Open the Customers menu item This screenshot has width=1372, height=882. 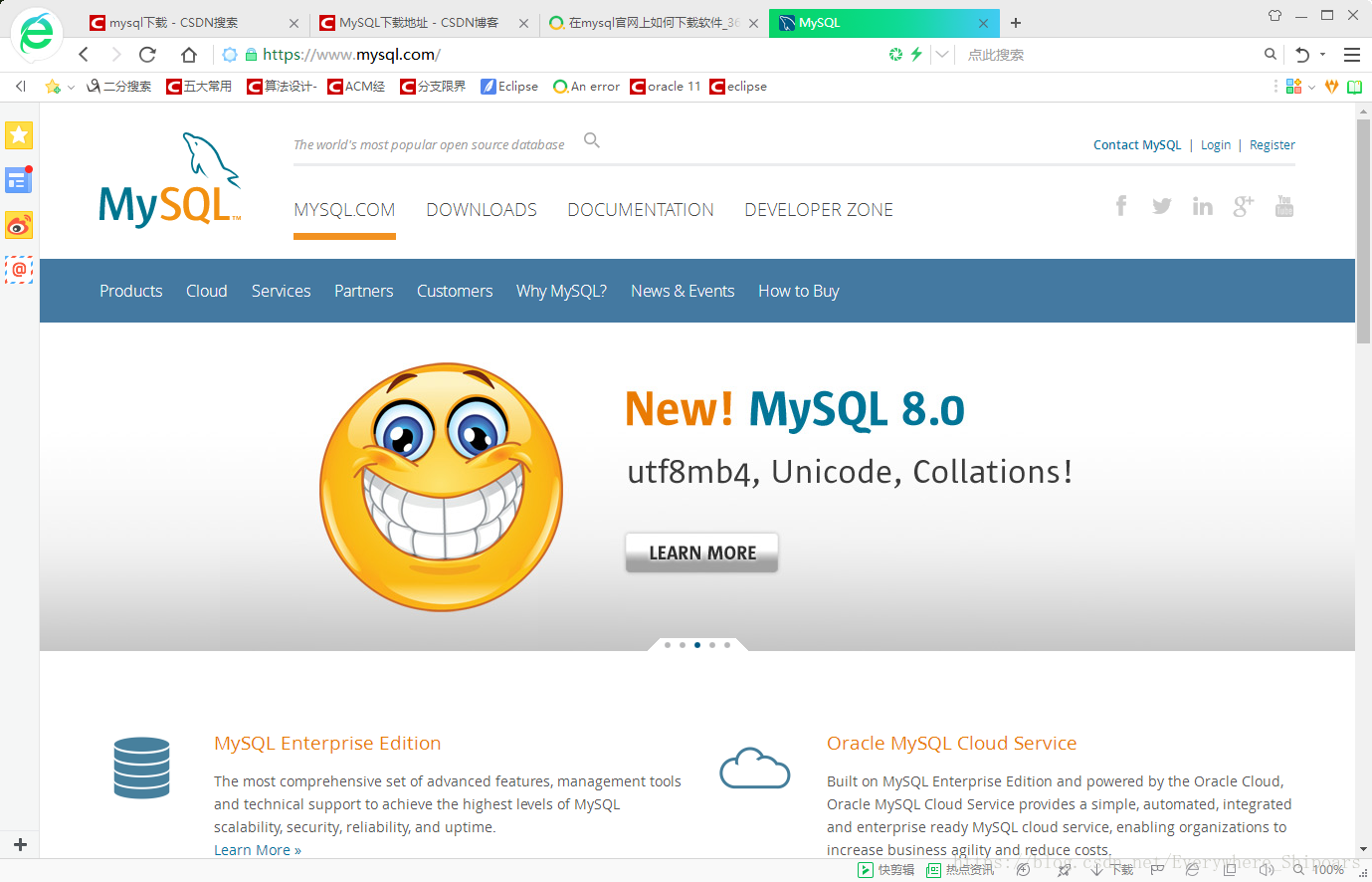(455, 291)
